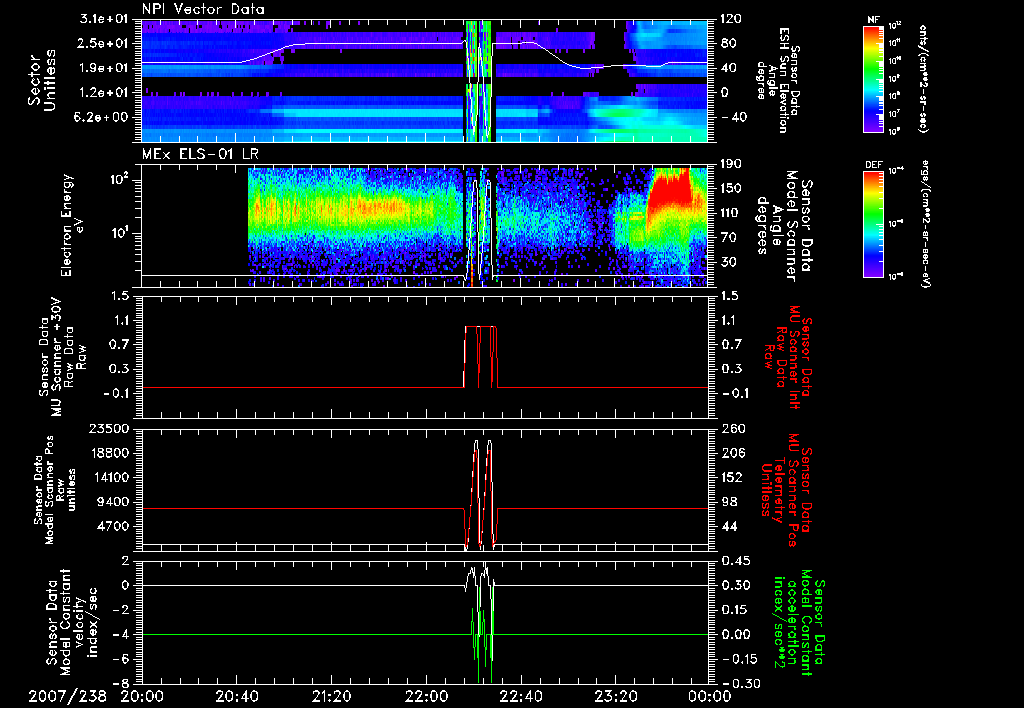The image size is (1024, 708).
Task: Click the 260 tick on telemetry axis
Action: (x=731, y=429)
